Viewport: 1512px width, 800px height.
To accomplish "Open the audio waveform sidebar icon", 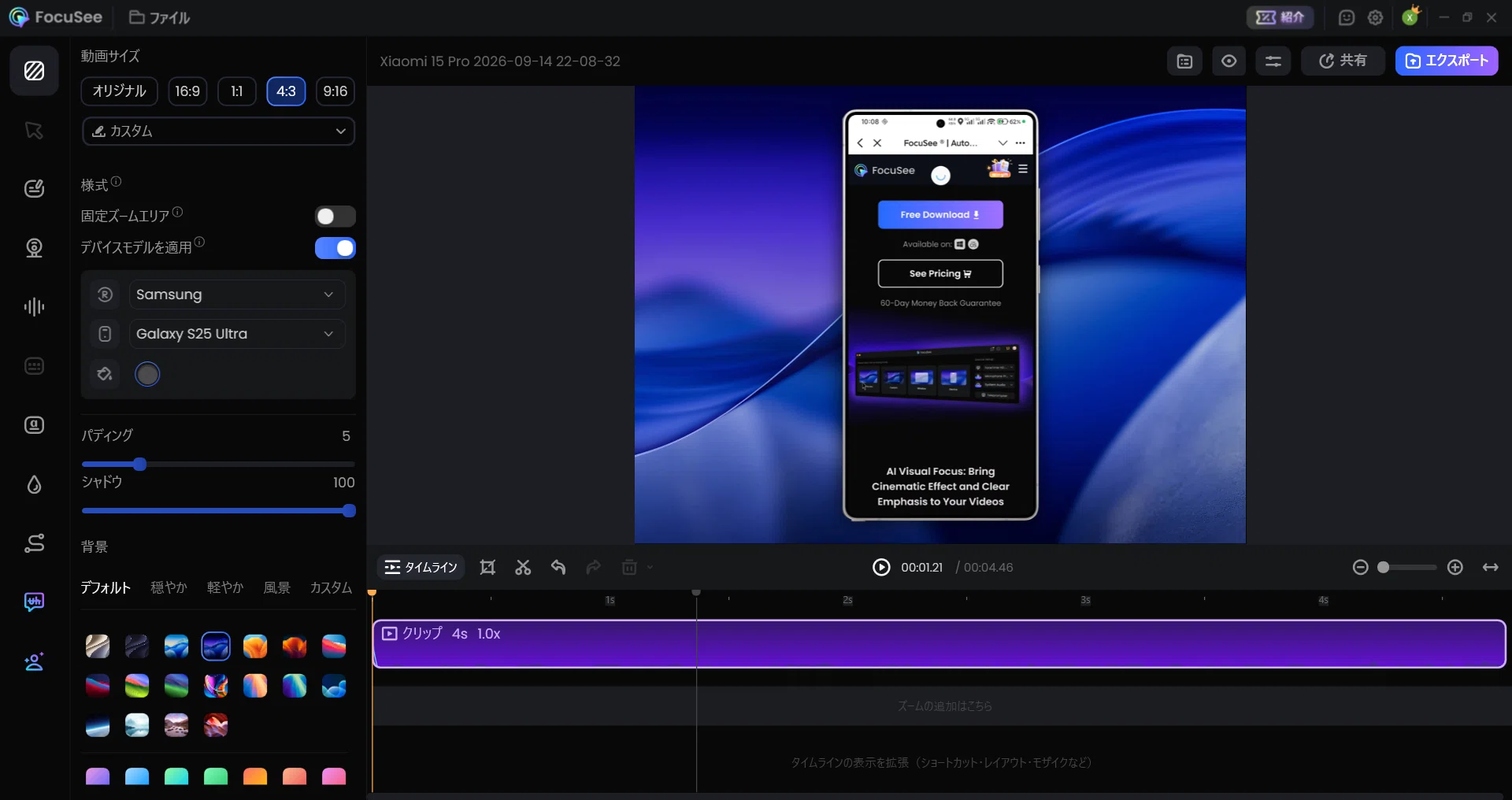I will [34, 307].
